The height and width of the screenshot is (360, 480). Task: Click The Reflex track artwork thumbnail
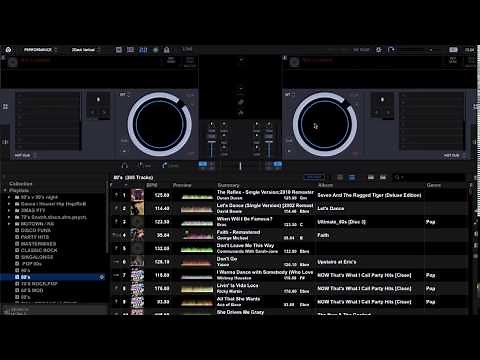pyautogui.click(x=137, y=195)
